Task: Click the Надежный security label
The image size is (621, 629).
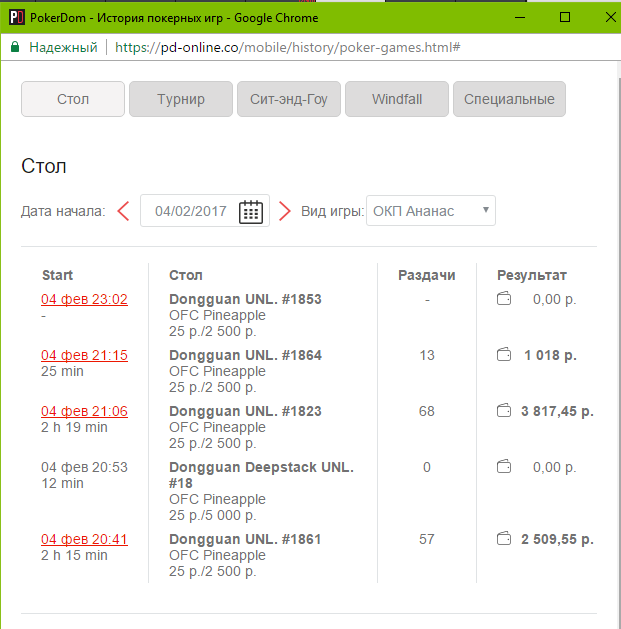Action: pos(63,47)
